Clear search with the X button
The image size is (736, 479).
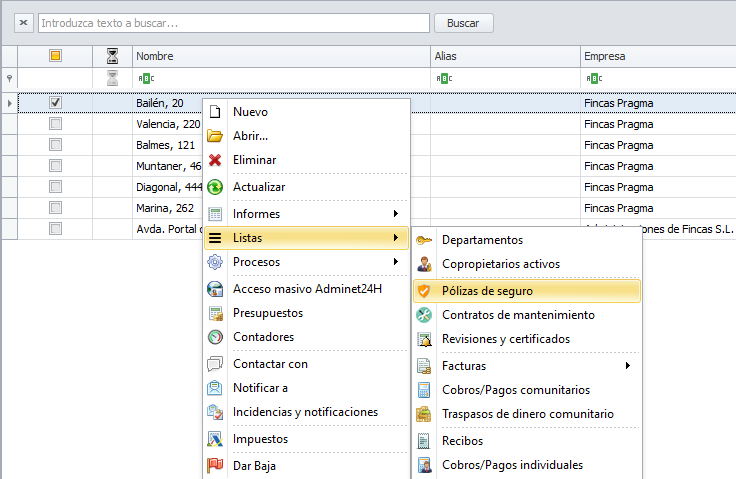[x=24, y=22]
